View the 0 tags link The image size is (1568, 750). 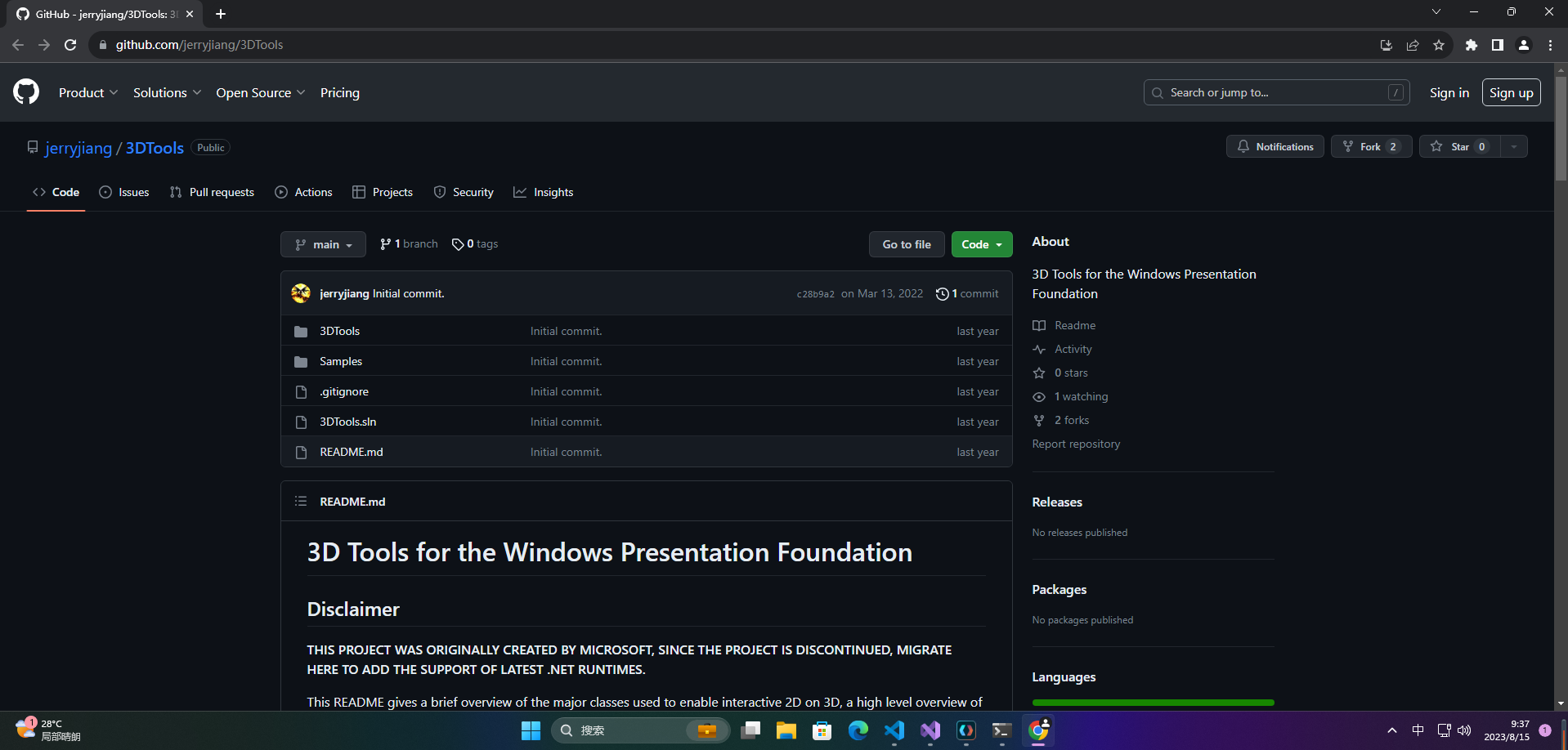(475, 243)
